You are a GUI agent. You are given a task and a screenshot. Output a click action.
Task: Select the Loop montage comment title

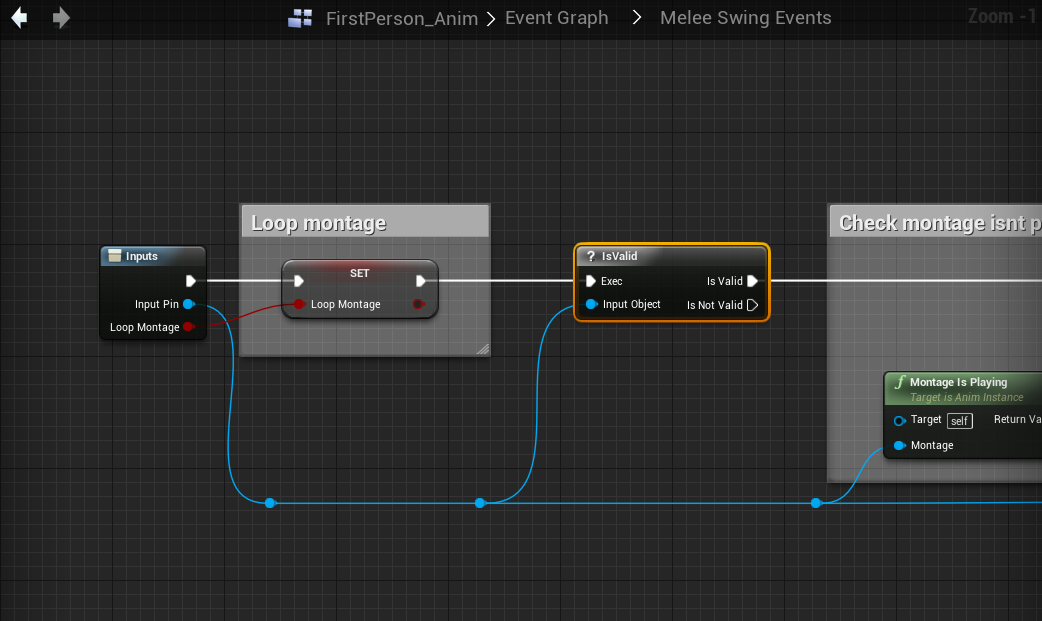pyautogui.click(x=318, y=222)
